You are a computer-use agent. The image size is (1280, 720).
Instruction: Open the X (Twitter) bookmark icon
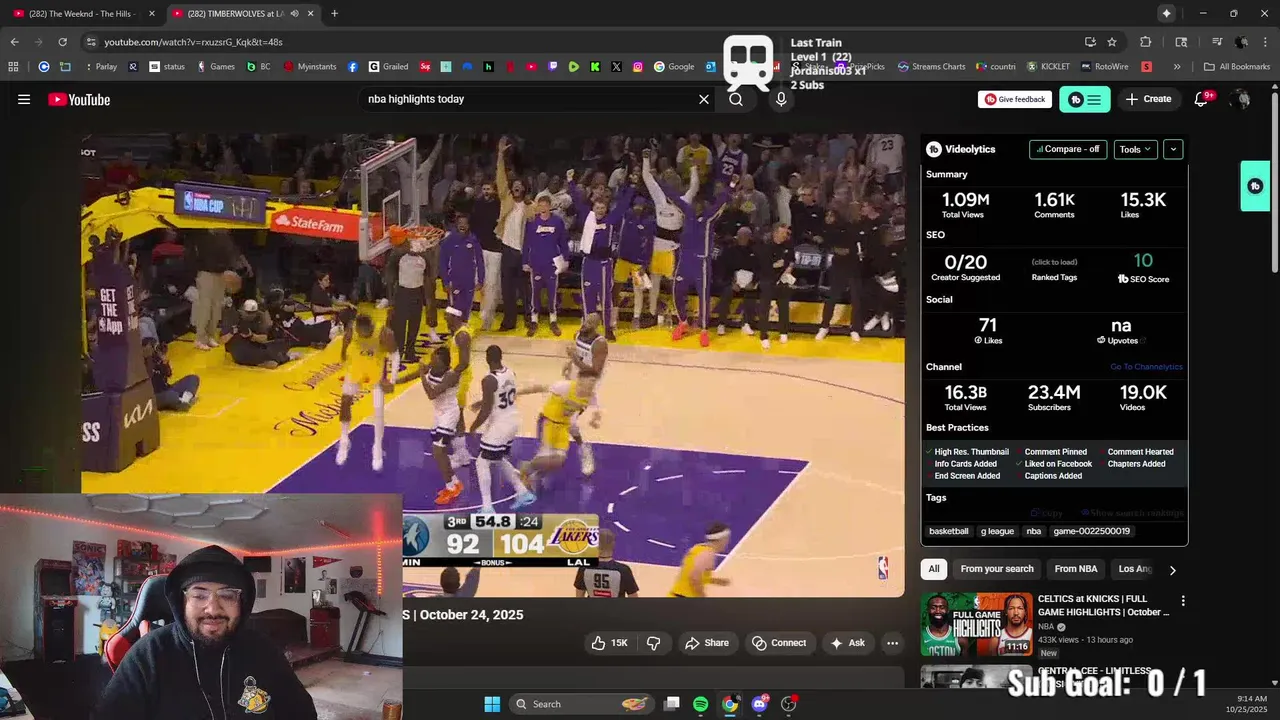click(x=616, y=67)
